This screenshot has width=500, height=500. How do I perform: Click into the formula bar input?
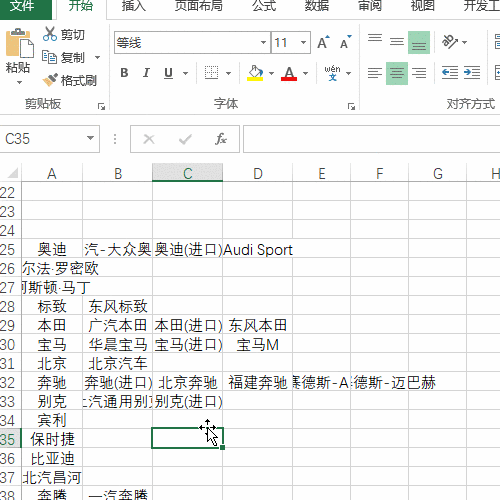click(371, 139)
